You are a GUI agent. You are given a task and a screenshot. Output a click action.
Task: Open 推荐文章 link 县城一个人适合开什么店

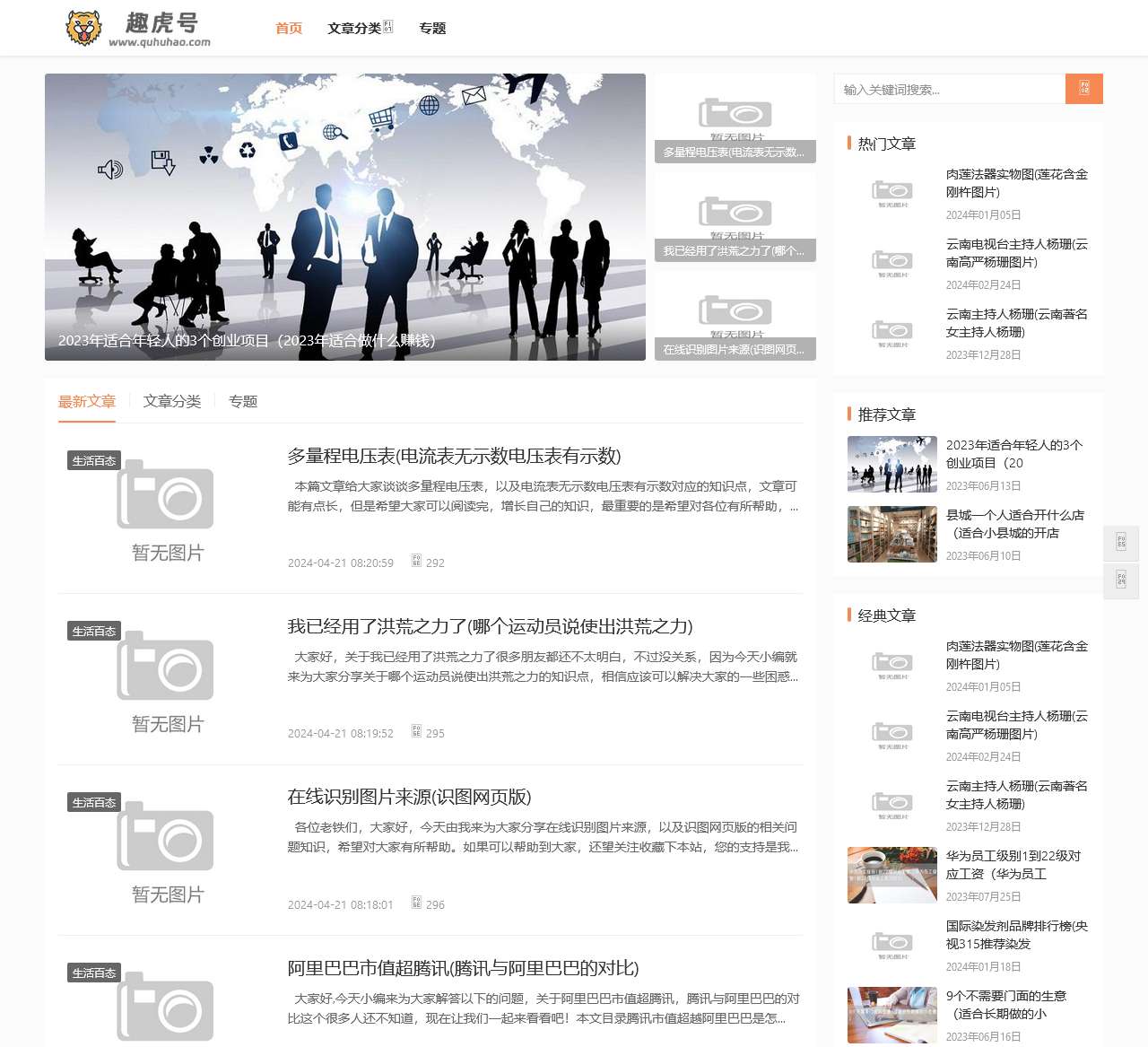tap(1015, 524)
